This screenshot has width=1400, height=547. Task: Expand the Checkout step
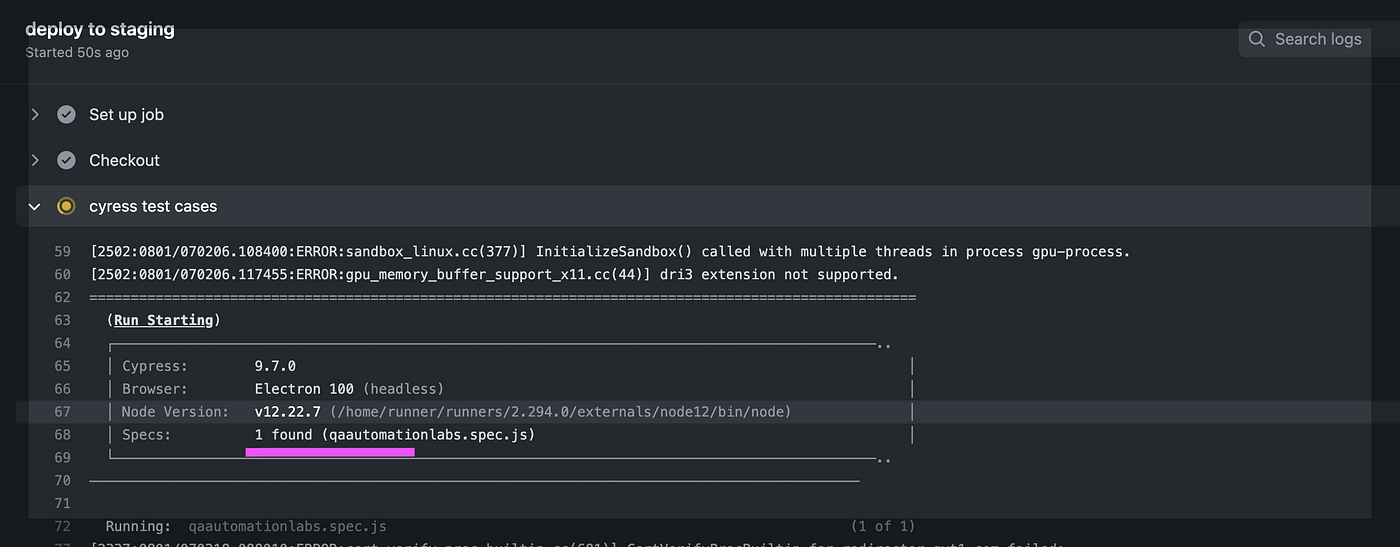(35, 160)
